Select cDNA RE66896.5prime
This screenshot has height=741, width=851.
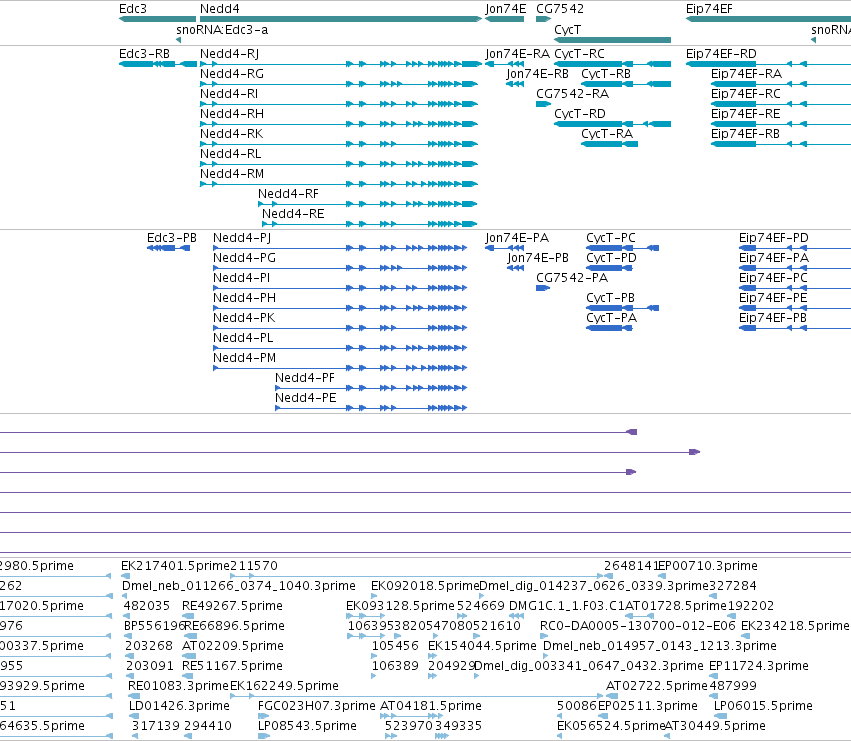(x=189, y=636)
